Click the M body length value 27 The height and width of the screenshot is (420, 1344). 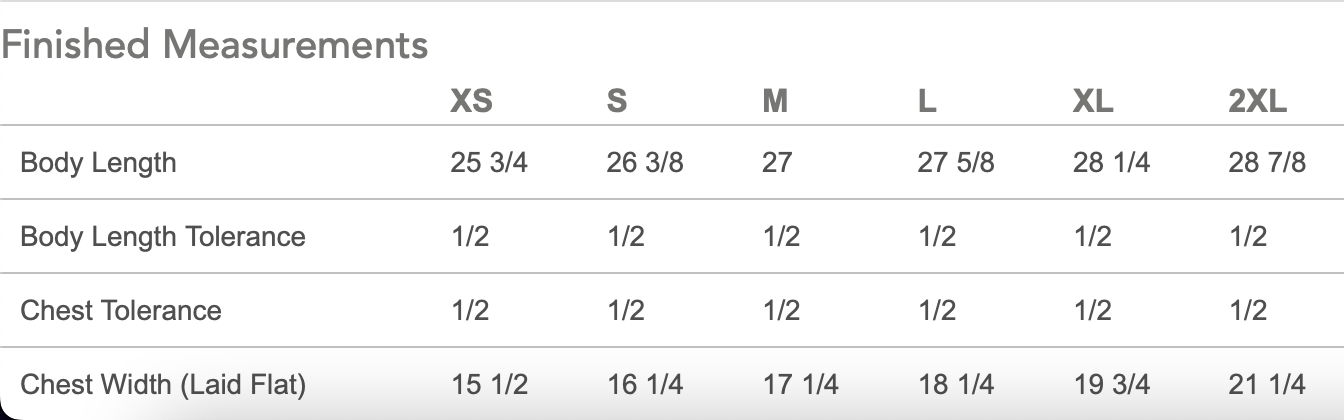coord(777,163)
